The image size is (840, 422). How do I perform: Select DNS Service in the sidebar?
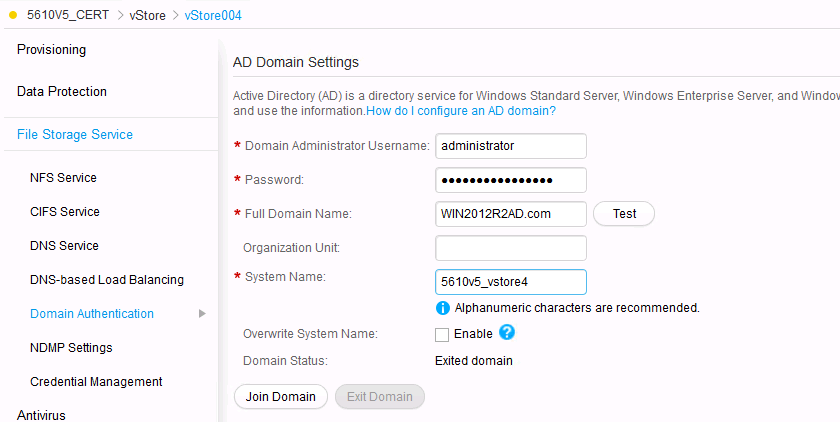coord(64,246)
